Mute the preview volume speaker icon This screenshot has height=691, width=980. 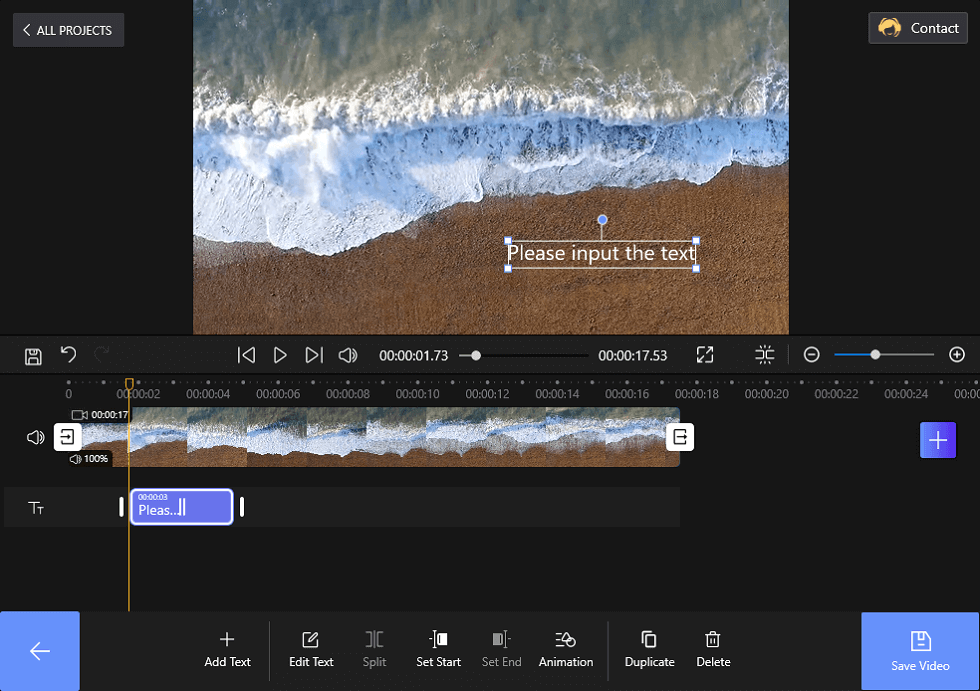point(348,355)
